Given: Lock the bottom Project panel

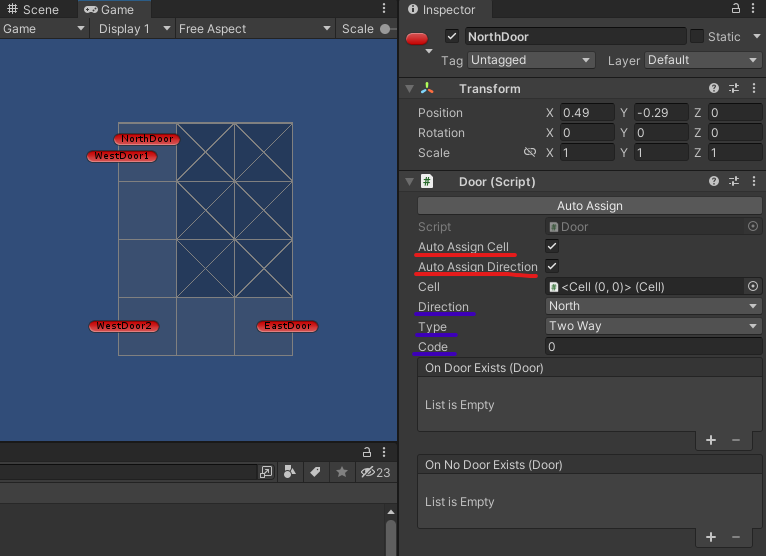Looking at the screenshot, I should click(366, 452).
